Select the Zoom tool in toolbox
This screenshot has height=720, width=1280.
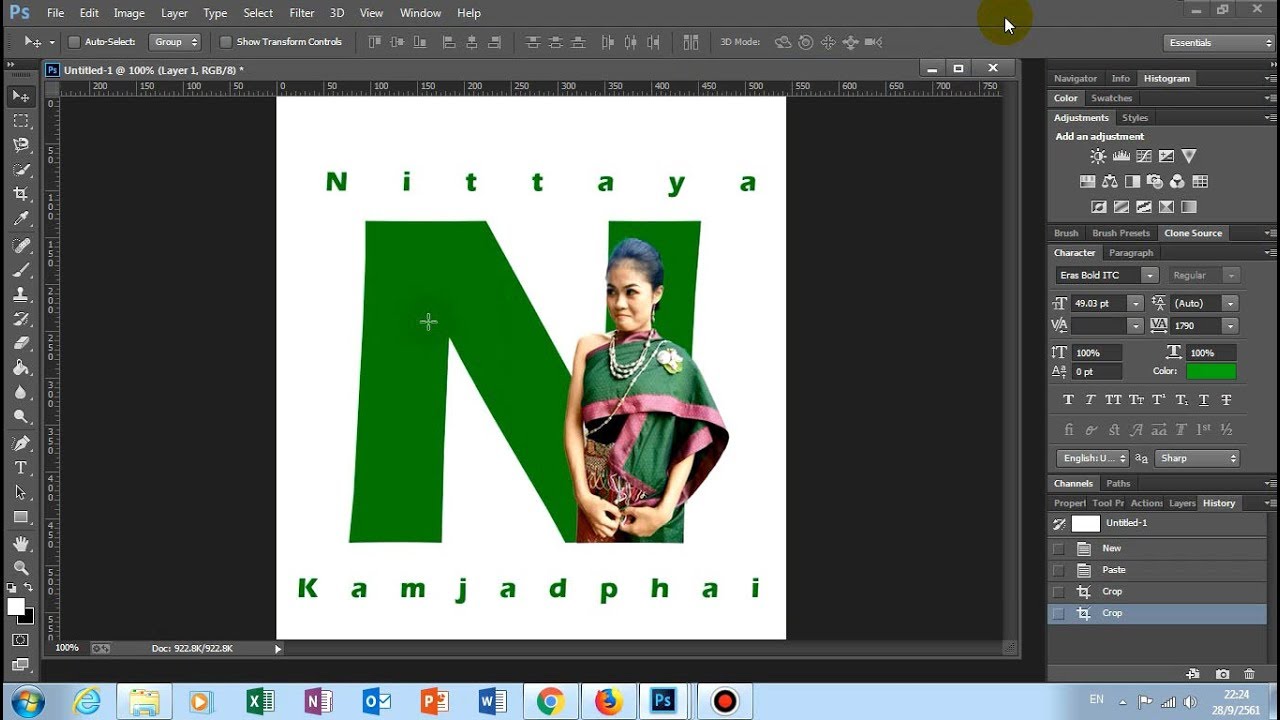[x=21, y=568]
